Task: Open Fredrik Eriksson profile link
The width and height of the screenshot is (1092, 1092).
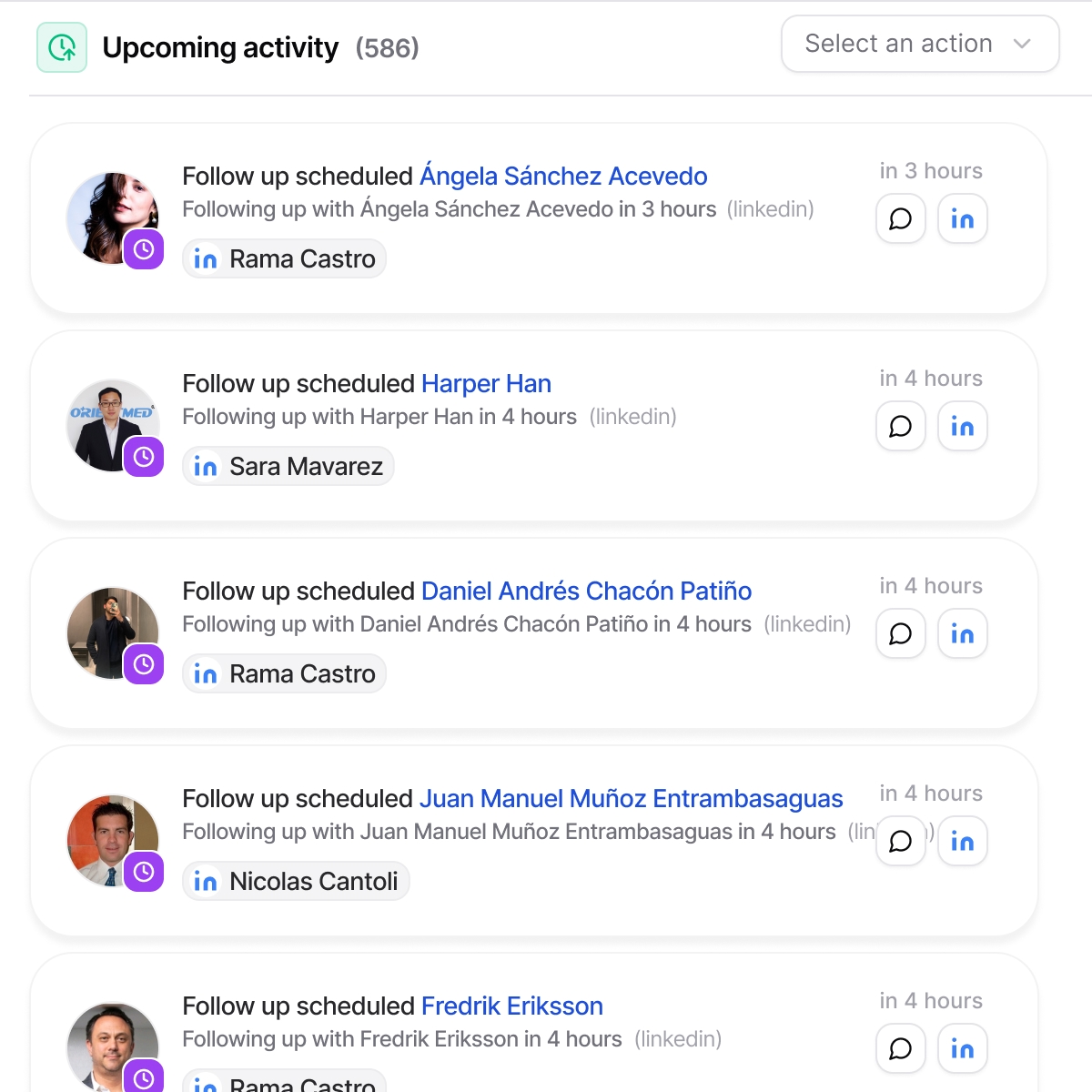Action: coord(512,1006)
